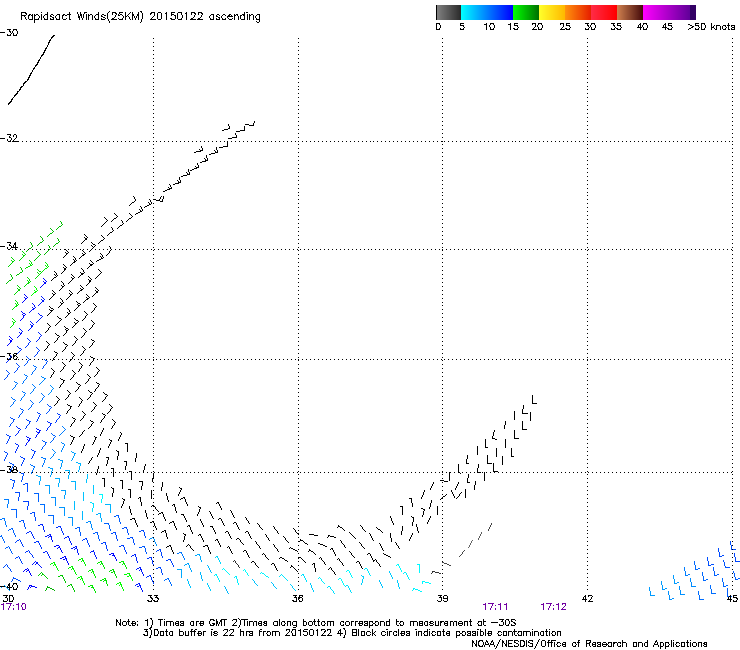Click the '-34' latitude axis label
The width and height of the screenshot is (740, 650).
9,246
